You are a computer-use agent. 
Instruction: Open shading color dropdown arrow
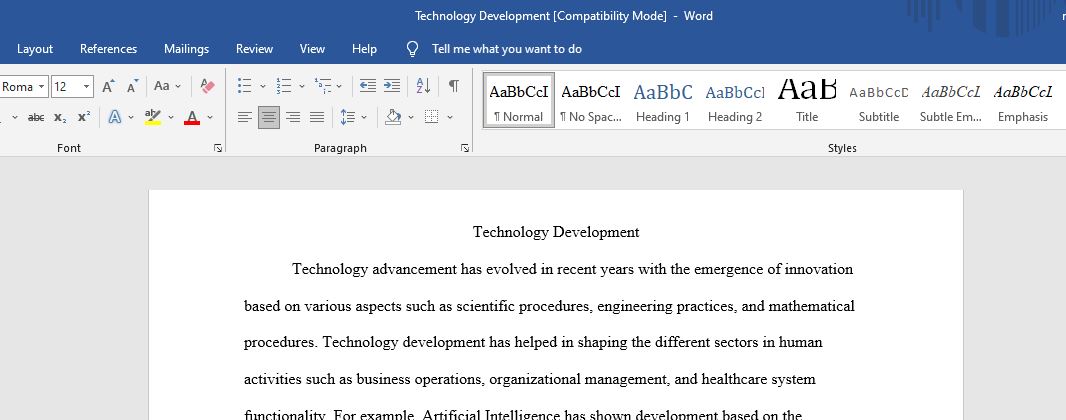(411, 118)
